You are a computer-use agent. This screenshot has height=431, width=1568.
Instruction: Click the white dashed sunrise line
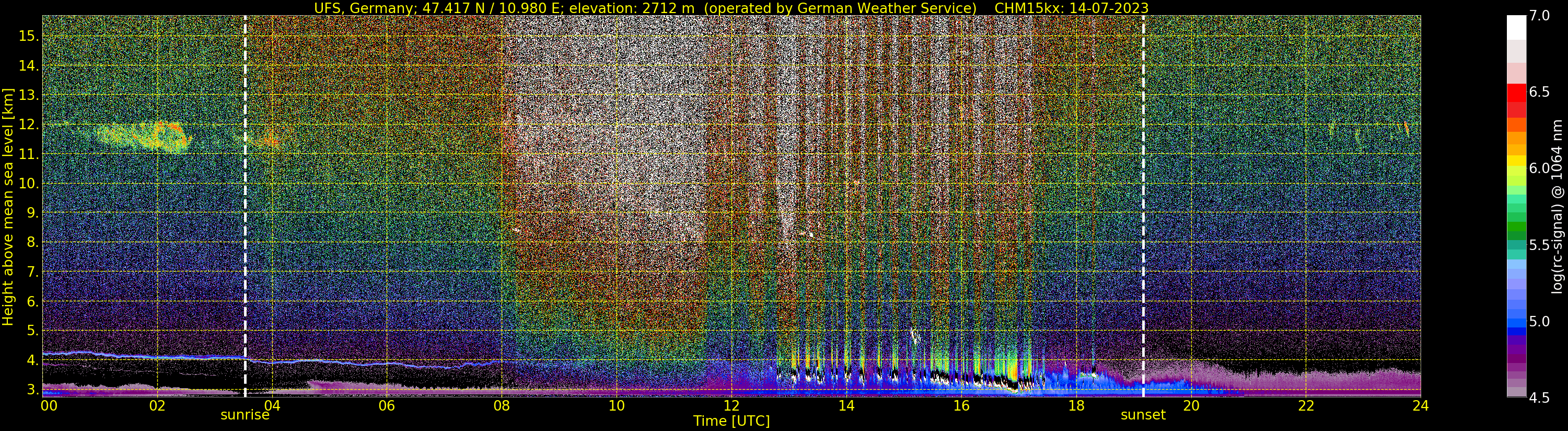click(x=245, y=206)
